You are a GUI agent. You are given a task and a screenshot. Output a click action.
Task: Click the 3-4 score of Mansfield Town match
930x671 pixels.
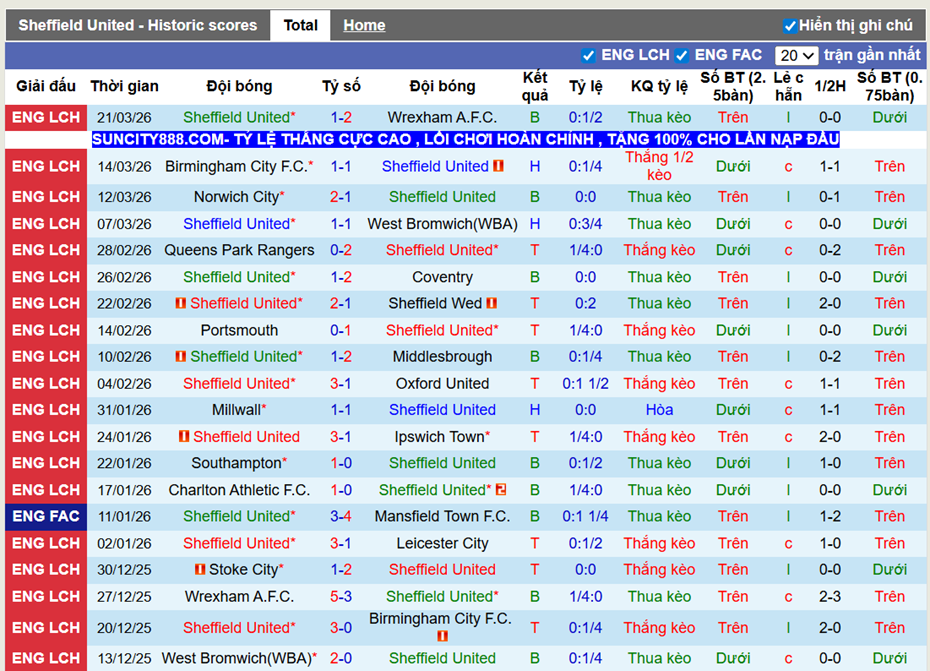[x=341, y=516]
